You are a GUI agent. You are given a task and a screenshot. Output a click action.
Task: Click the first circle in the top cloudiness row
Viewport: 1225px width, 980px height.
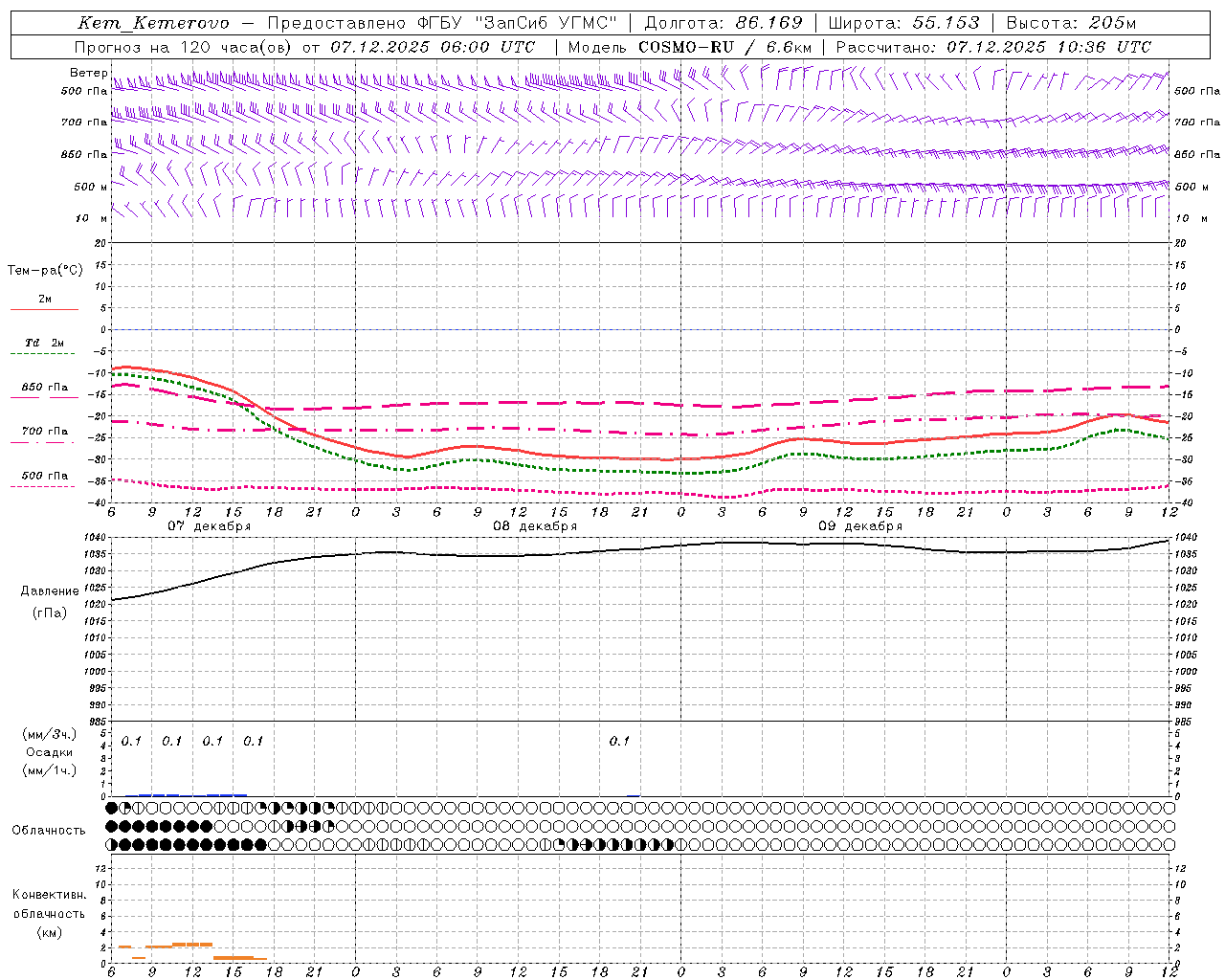(x=112, y=808)
